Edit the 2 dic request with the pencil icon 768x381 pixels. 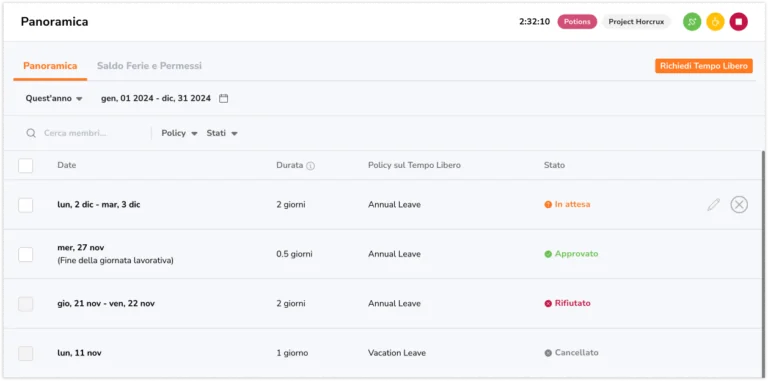tap(714, 205)
